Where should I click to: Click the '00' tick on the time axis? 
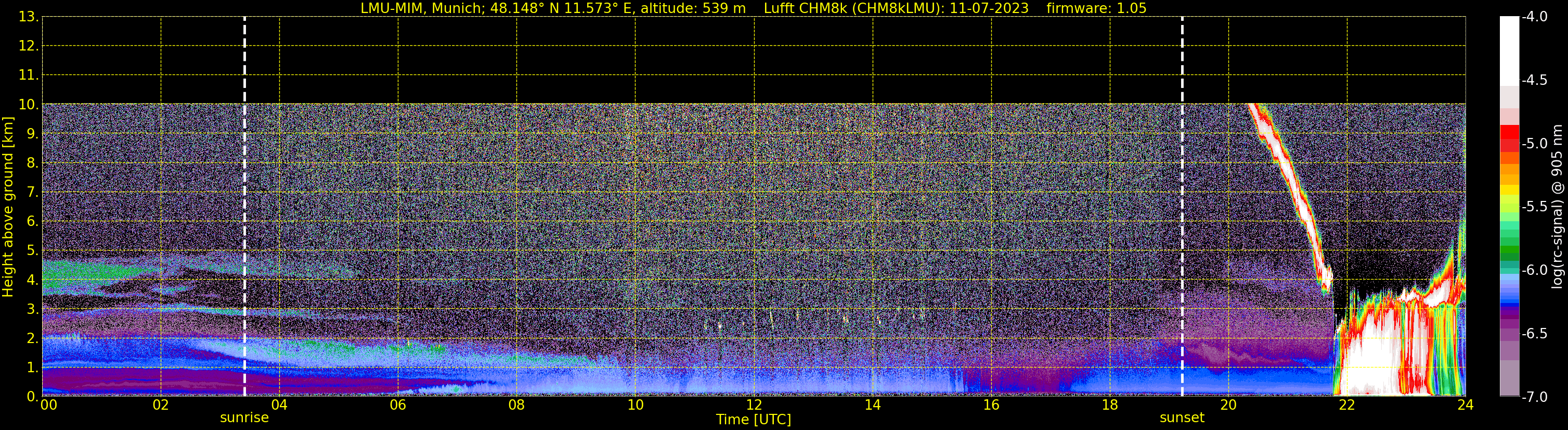49,405
